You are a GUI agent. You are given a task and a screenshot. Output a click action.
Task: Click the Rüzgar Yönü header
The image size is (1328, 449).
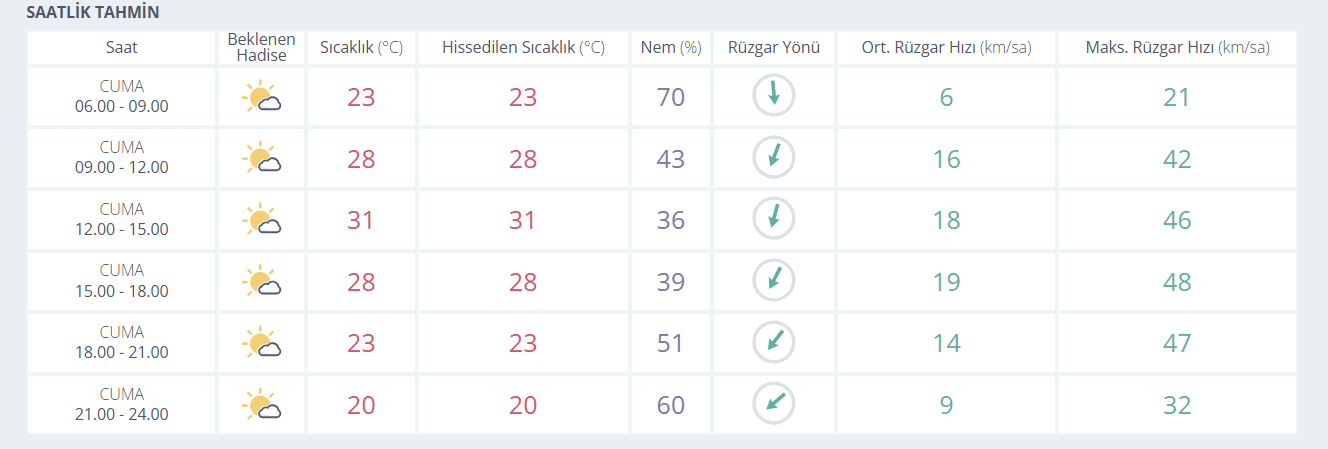pyautogui.click(x=774, y=47)
